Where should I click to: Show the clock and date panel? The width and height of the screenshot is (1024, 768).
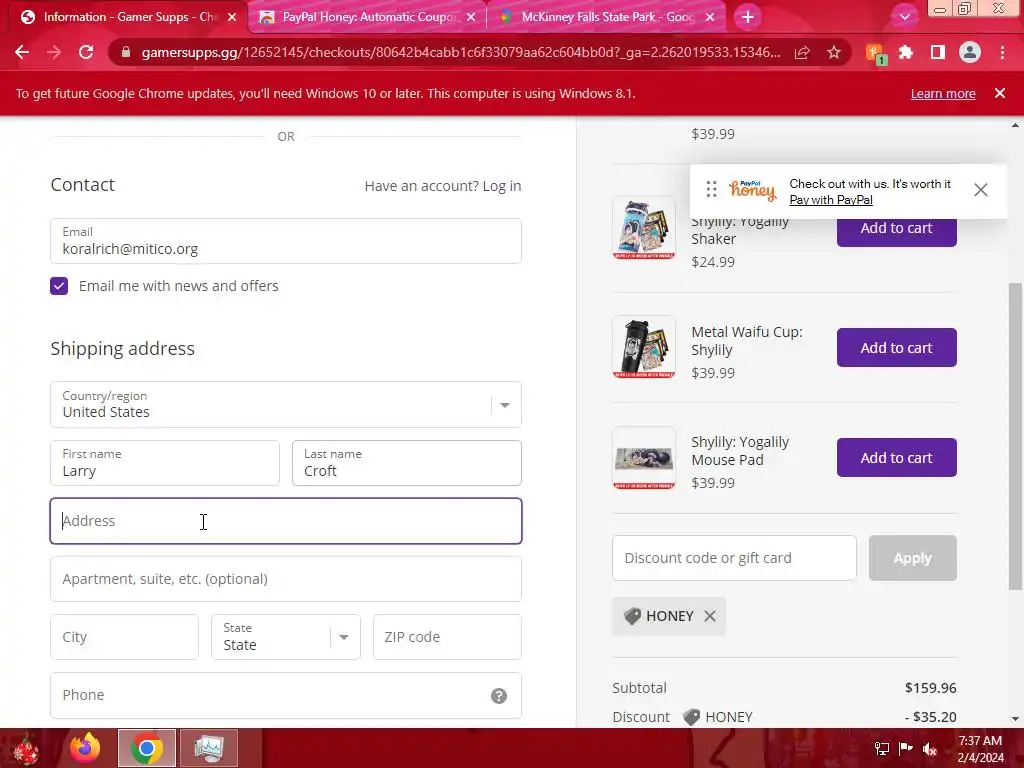tap(980, 749)
